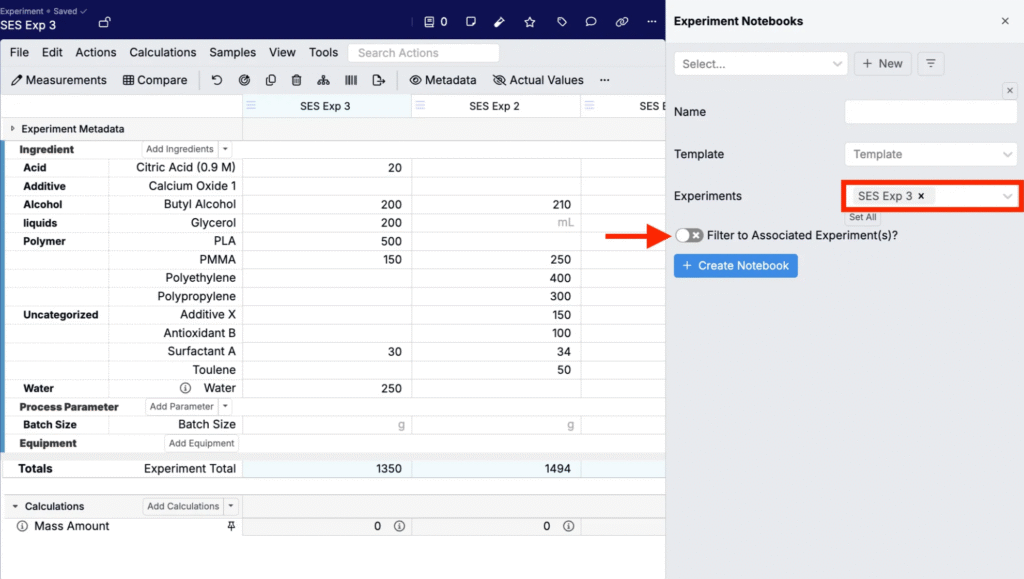Click the refresh icon in the toolbar
1024x579 pixels.
pyautogui.click(x=244, y=80)
